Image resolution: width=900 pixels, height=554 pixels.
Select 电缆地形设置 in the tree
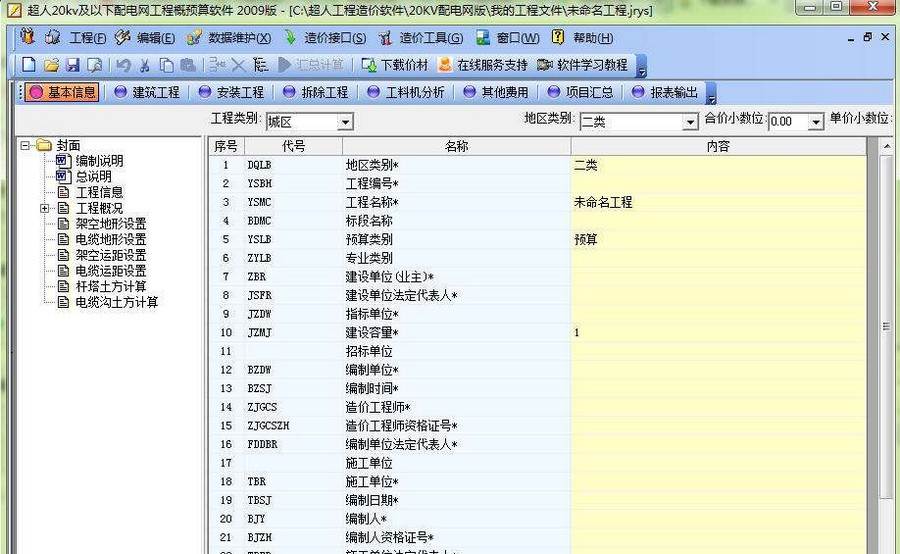point(111,239)
